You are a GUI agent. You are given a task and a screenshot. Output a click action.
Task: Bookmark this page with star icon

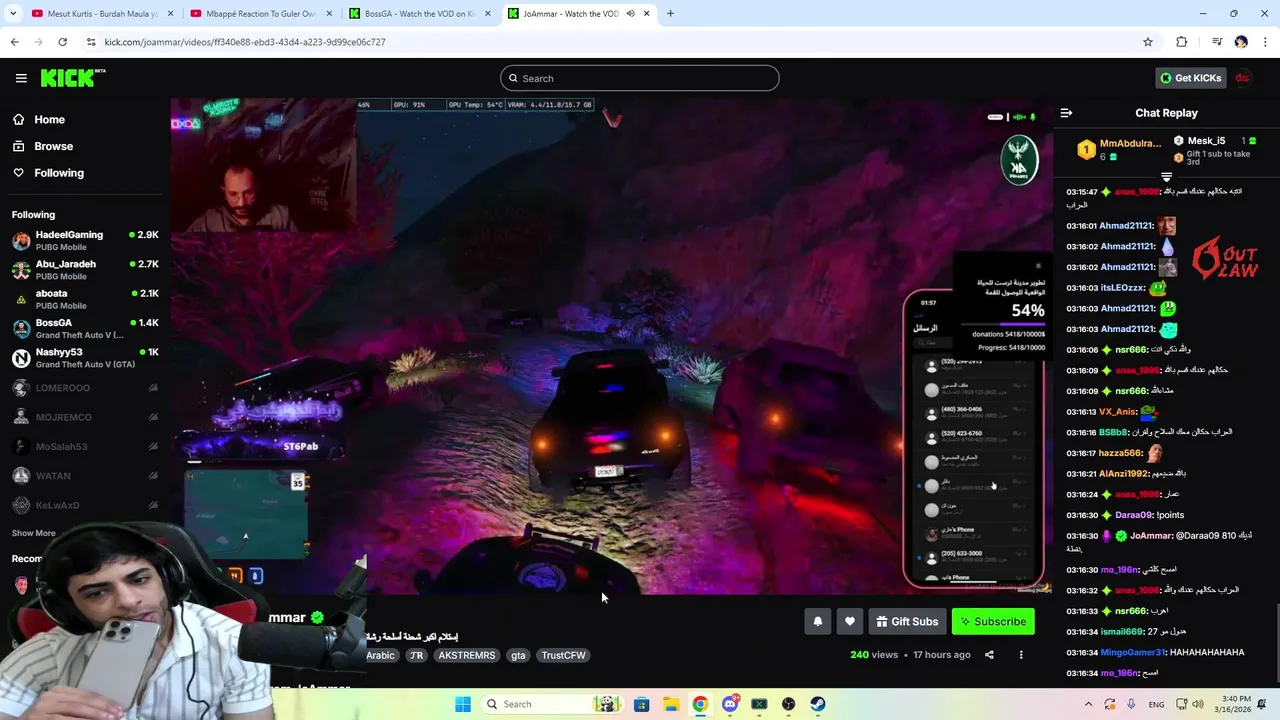click(1148, 42)
